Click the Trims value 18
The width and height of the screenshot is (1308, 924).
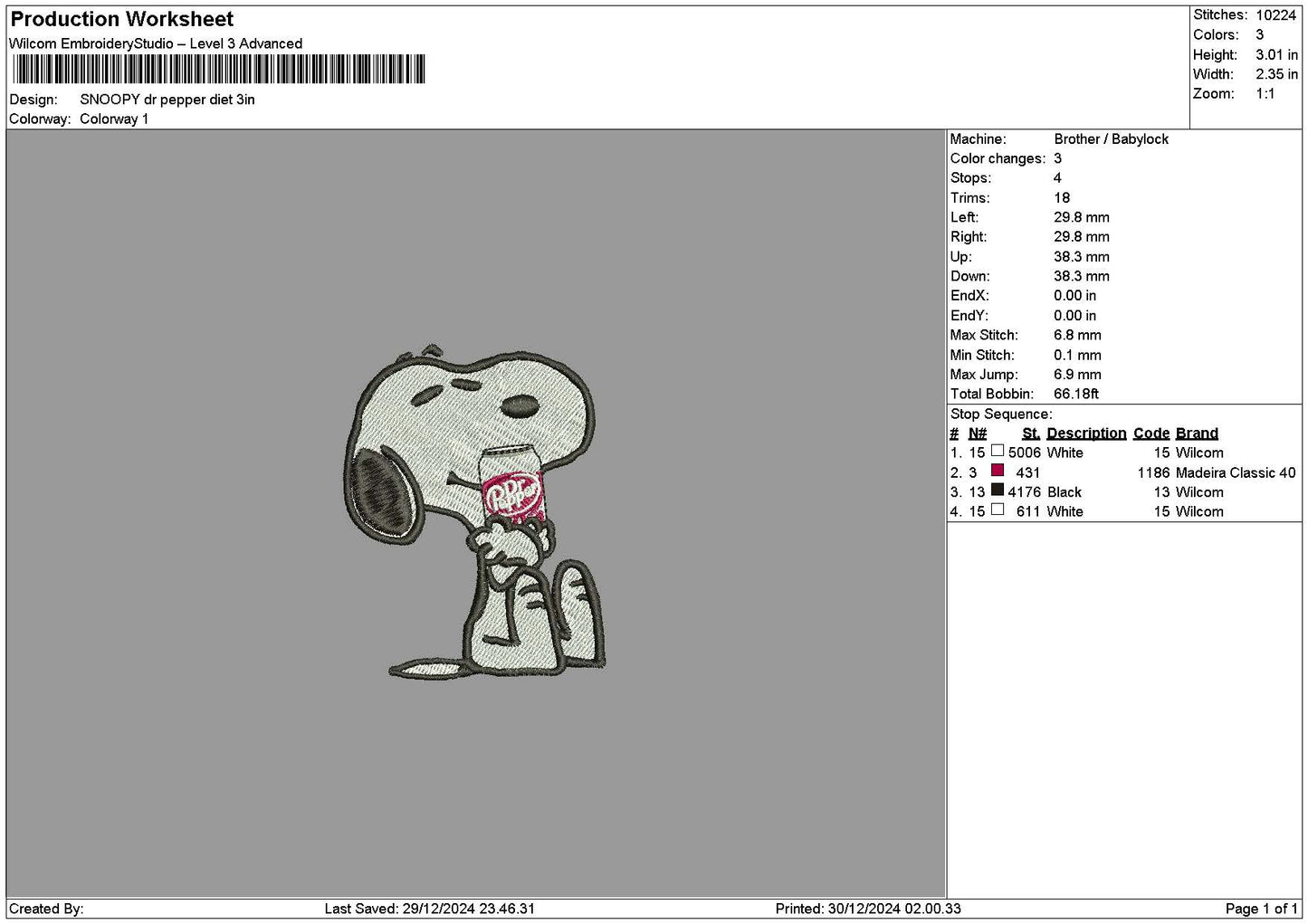click(1062, 198)
